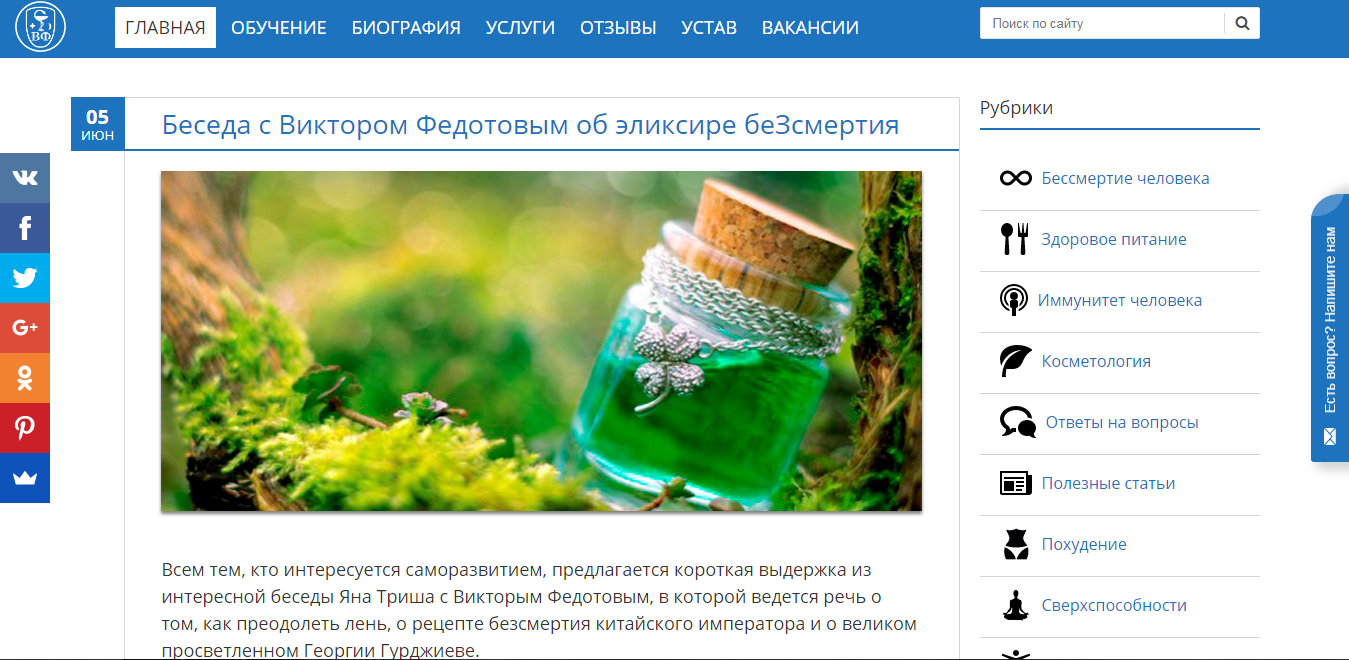Click the infinity icon beside Бессмертие человека
The image size is (1349, 660).
coord(1015,178)
